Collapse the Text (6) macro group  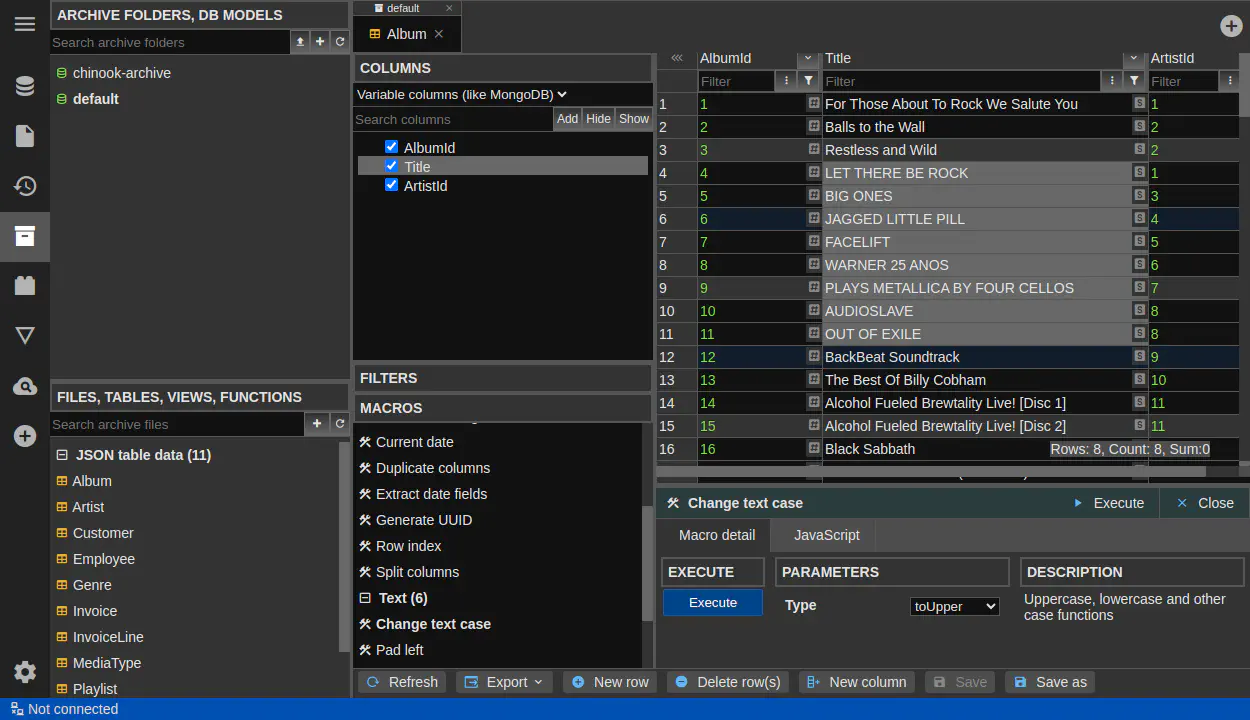(365, 598)
